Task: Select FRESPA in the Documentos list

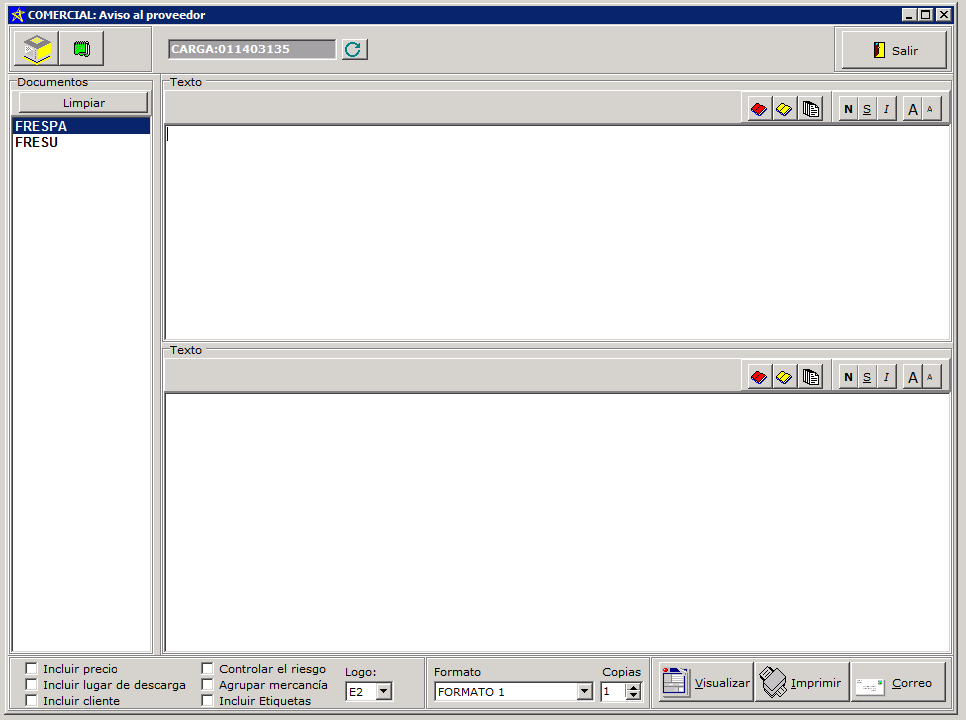Action: (x=41, y=126)
